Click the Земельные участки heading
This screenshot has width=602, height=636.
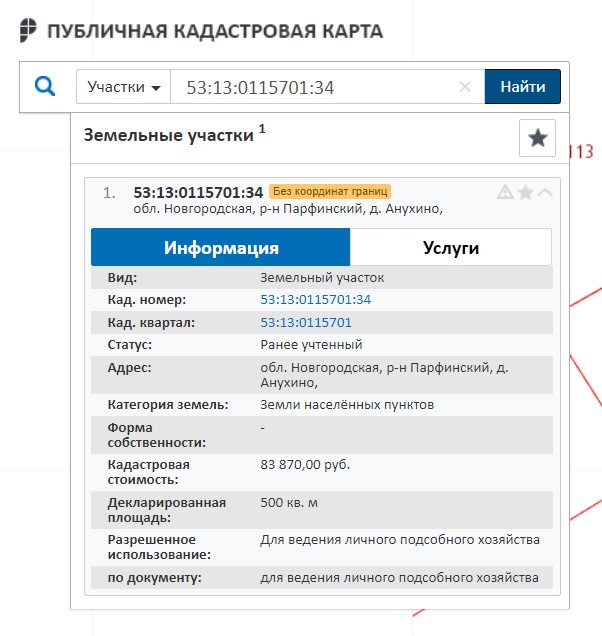click(x=169, y=135)
